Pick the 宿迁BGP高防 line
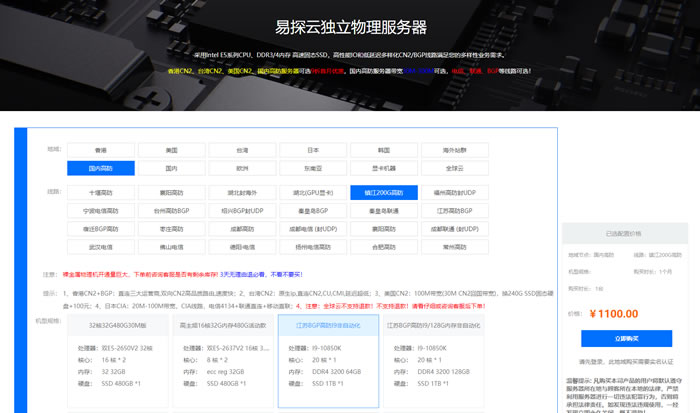The image size is (700, 413). [101, 229]
